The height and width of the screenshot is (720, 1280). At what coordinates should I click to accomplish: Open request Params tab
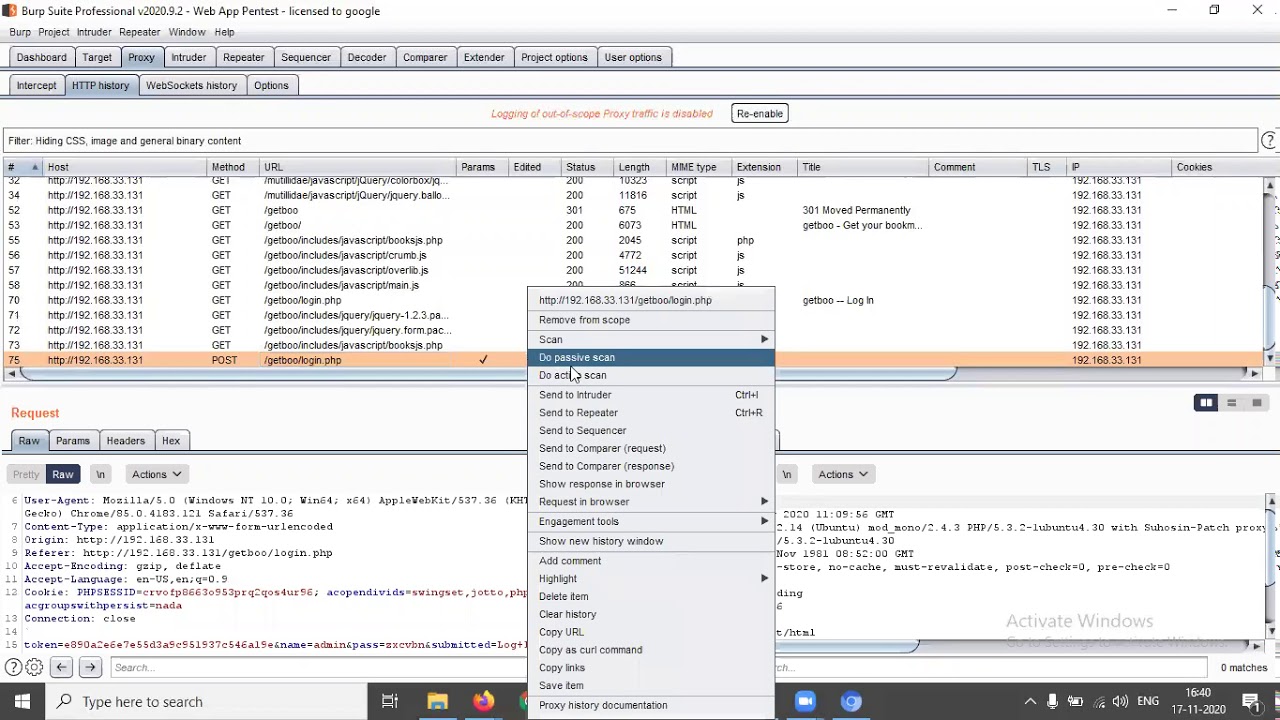point(73,441)
